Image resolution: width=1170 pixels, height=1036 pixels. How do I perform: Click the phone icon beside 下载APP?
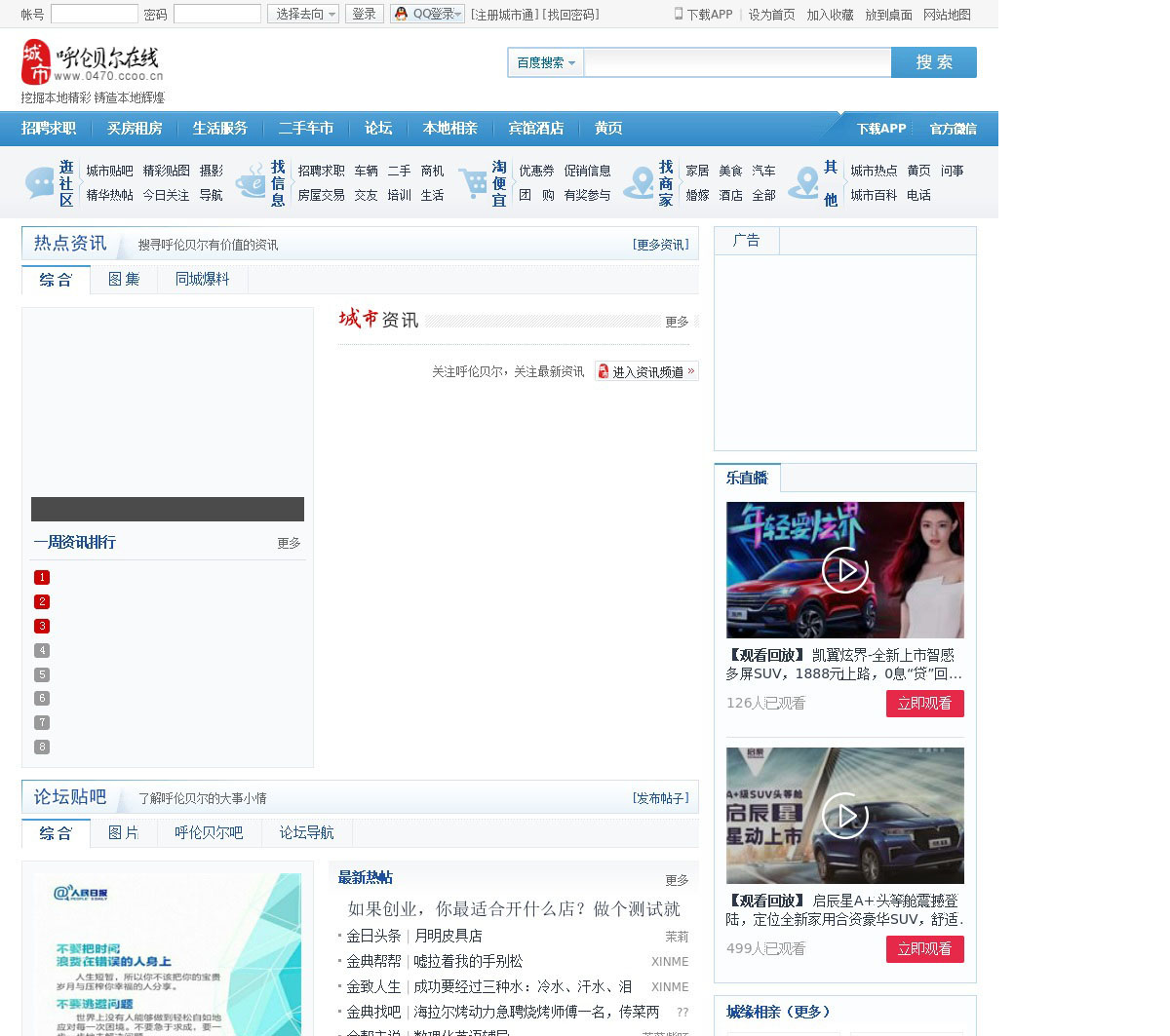point(679,14)
